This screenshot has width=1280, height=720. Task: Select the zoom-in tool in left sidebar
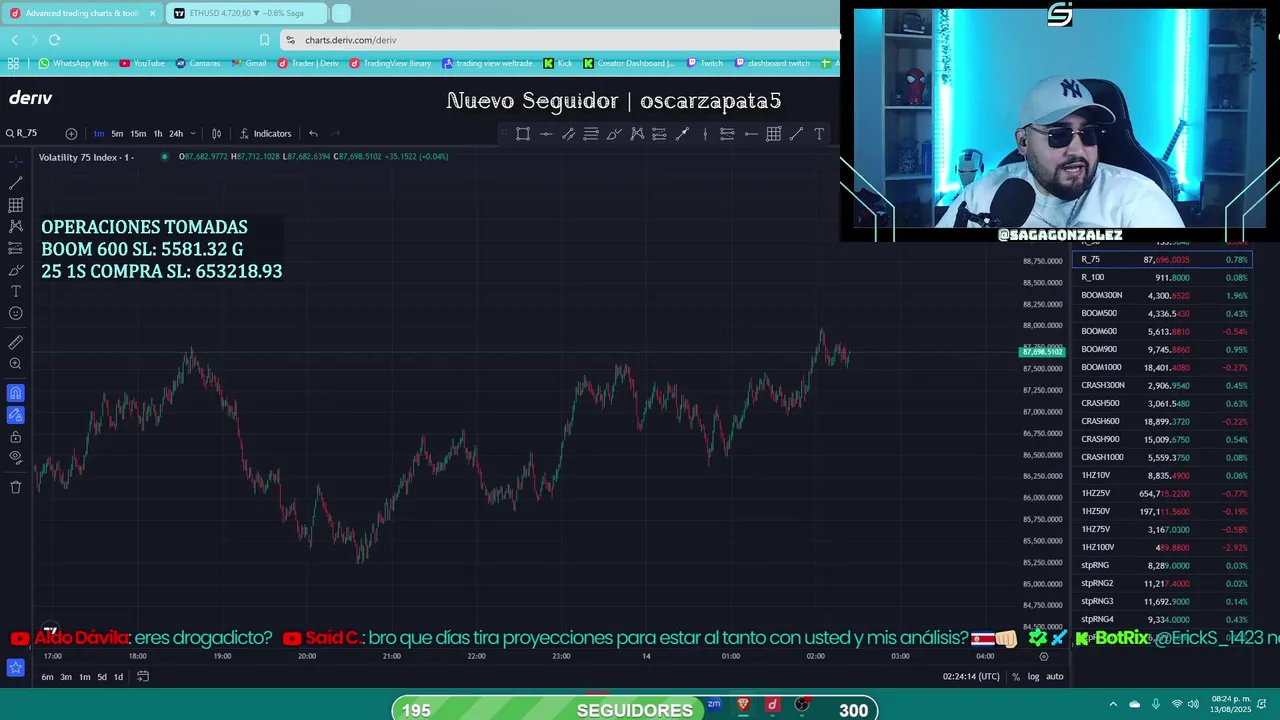click(x=15, y=364)
